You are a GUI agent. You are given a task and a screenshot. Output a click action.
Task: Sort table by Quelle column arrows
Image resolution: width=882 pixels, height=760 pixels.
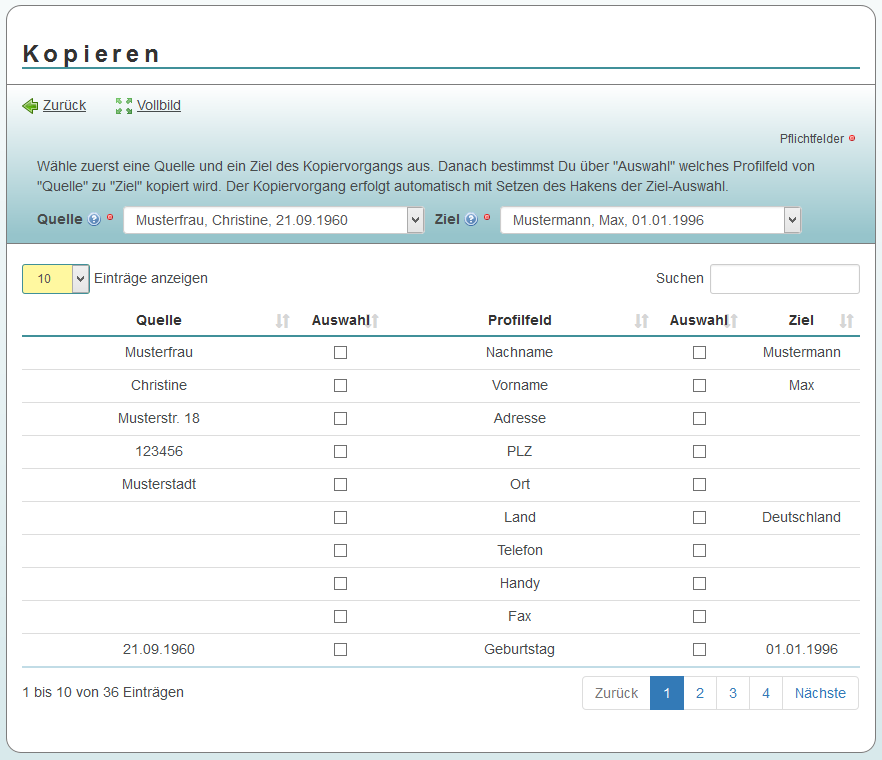coord(283,321)
